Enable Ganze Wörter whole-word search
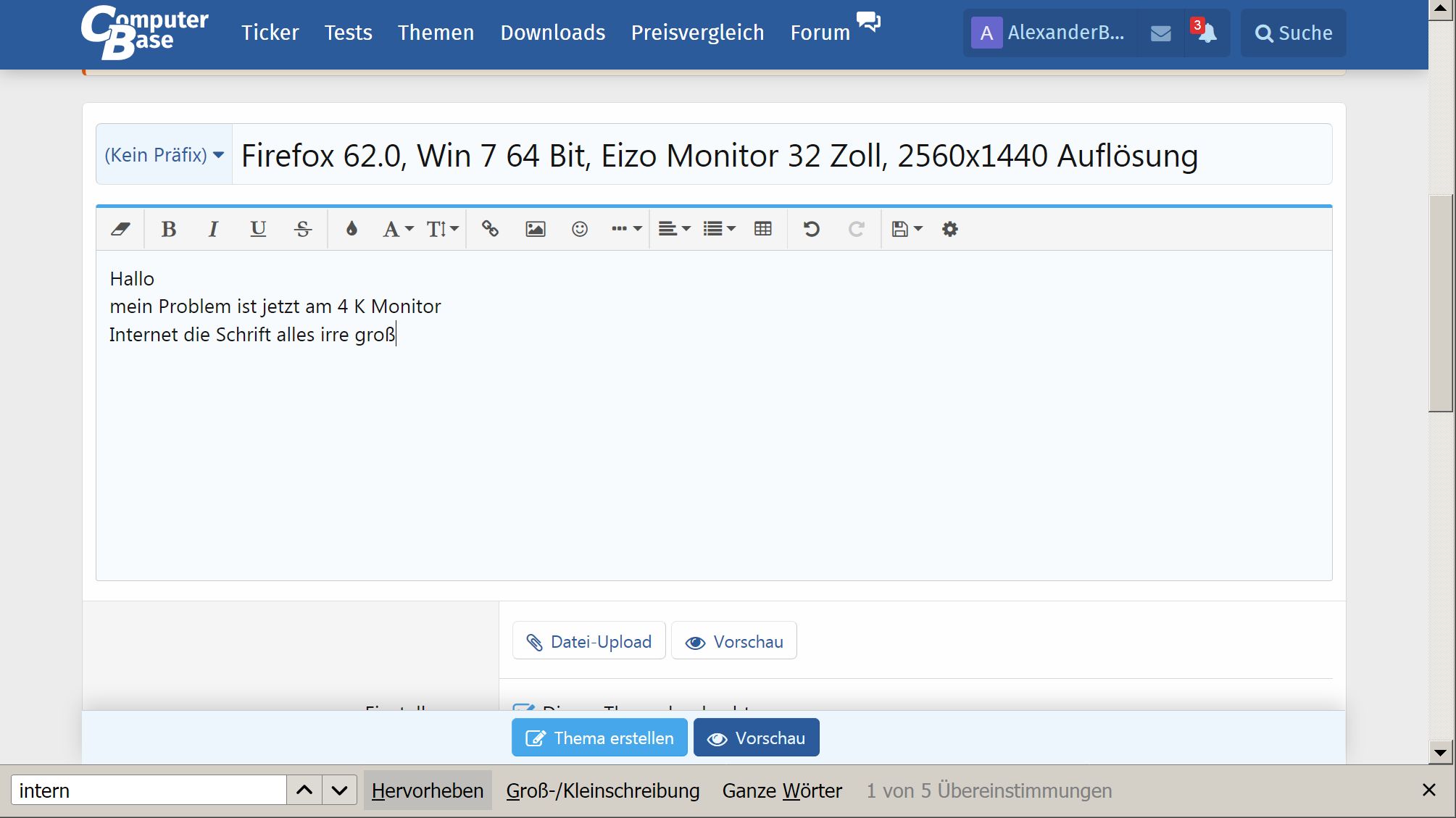Screen dimensions: 1456x818 pyautogui.click(x=782, y=790)
